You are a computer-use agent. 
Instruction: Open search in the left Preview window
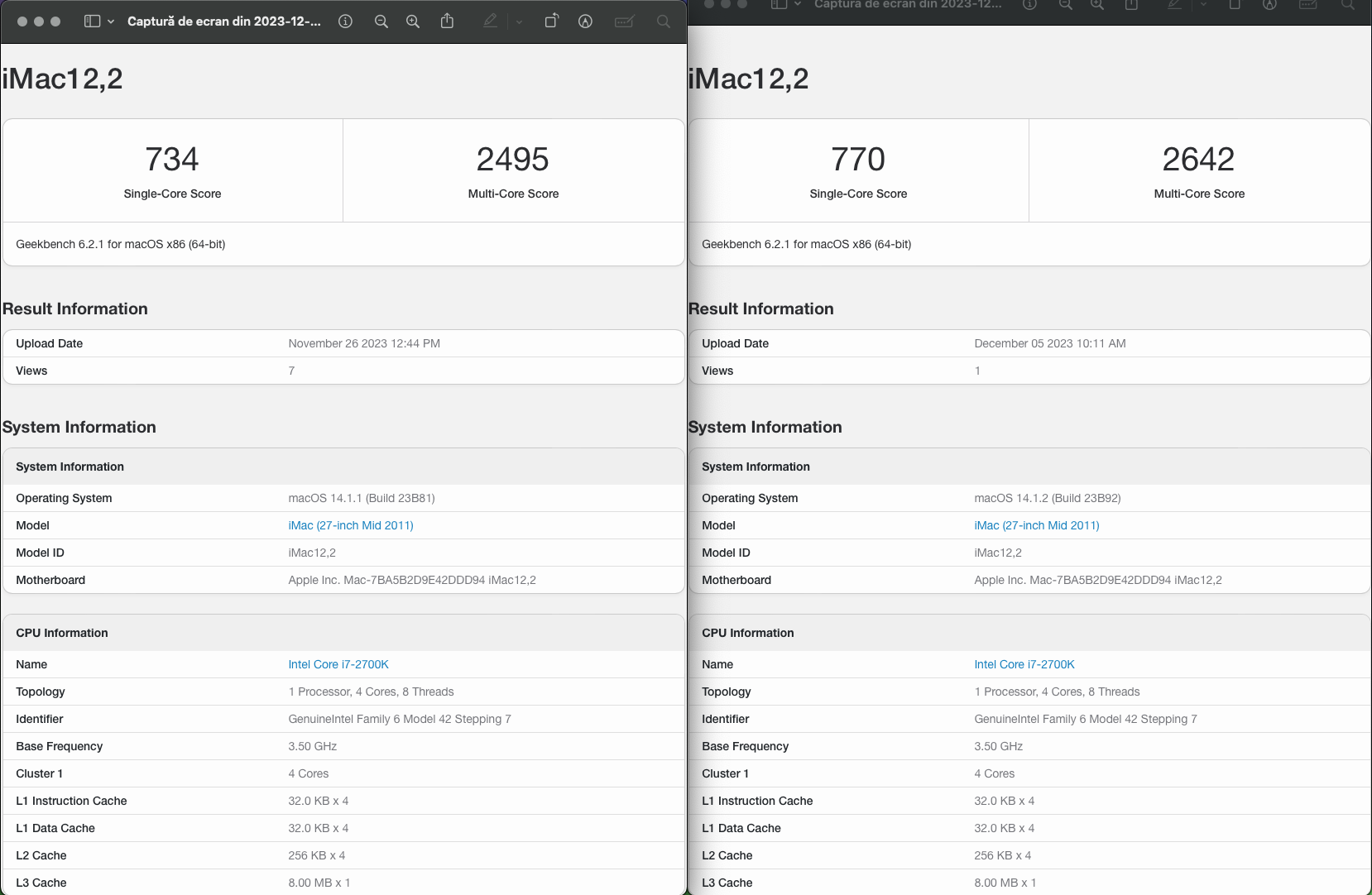click(663, 22)
